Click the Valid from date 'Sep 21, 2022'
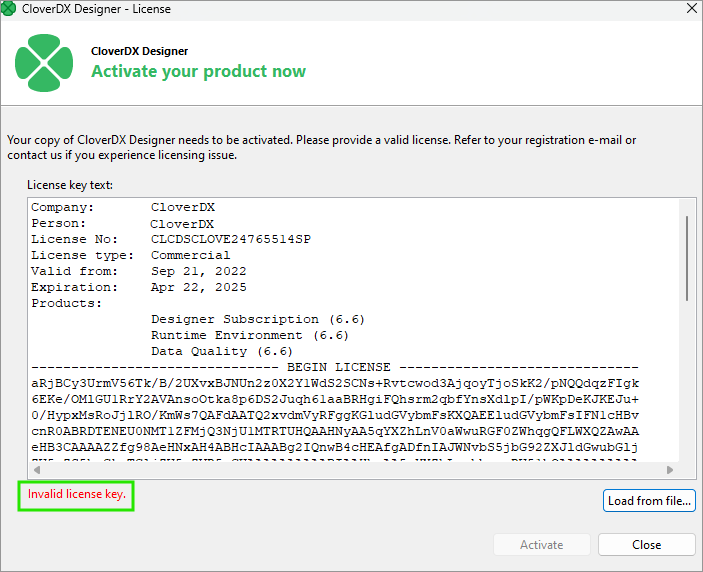 click(x=199, y=272)
